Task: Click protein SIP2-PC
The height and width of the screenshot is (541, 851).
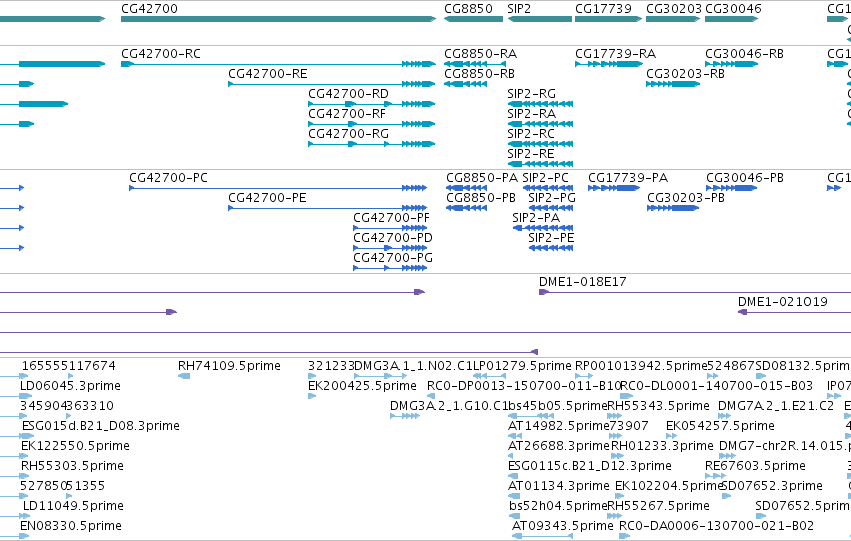Action: 548,188
